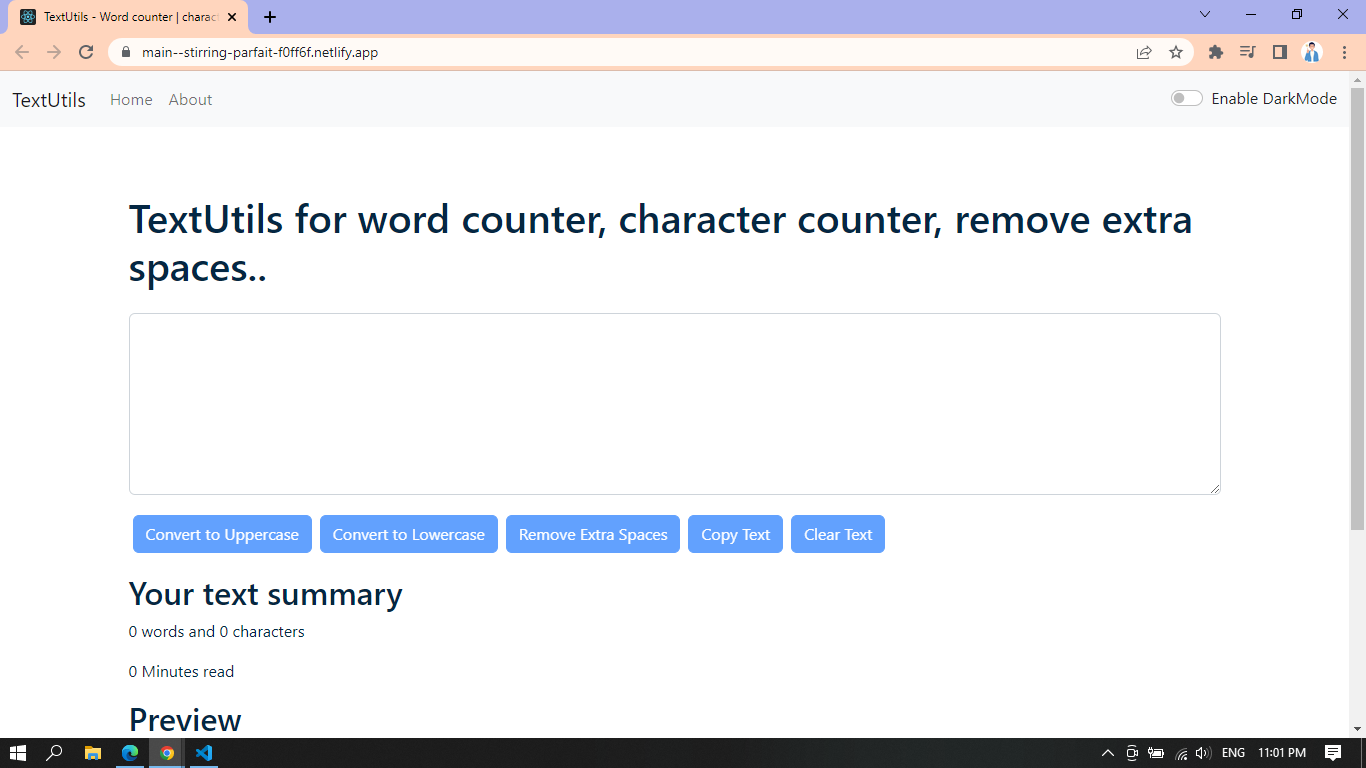Reload the current webpage

[x=85, y=52]
